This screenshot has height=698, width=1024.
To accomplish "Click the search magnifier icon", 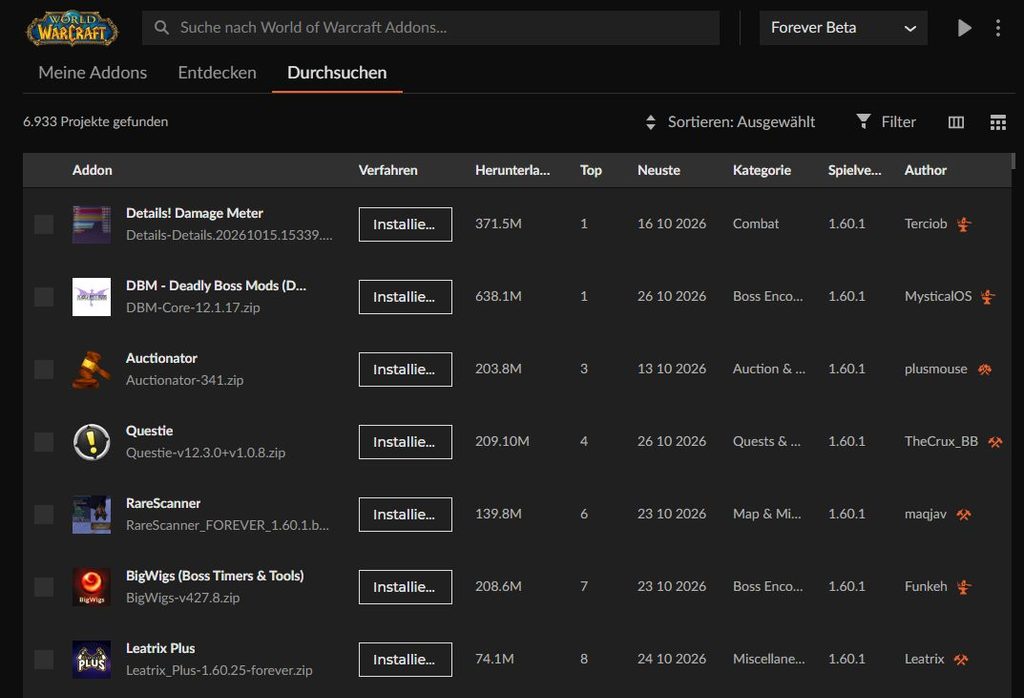I will [x=161, y=27].
